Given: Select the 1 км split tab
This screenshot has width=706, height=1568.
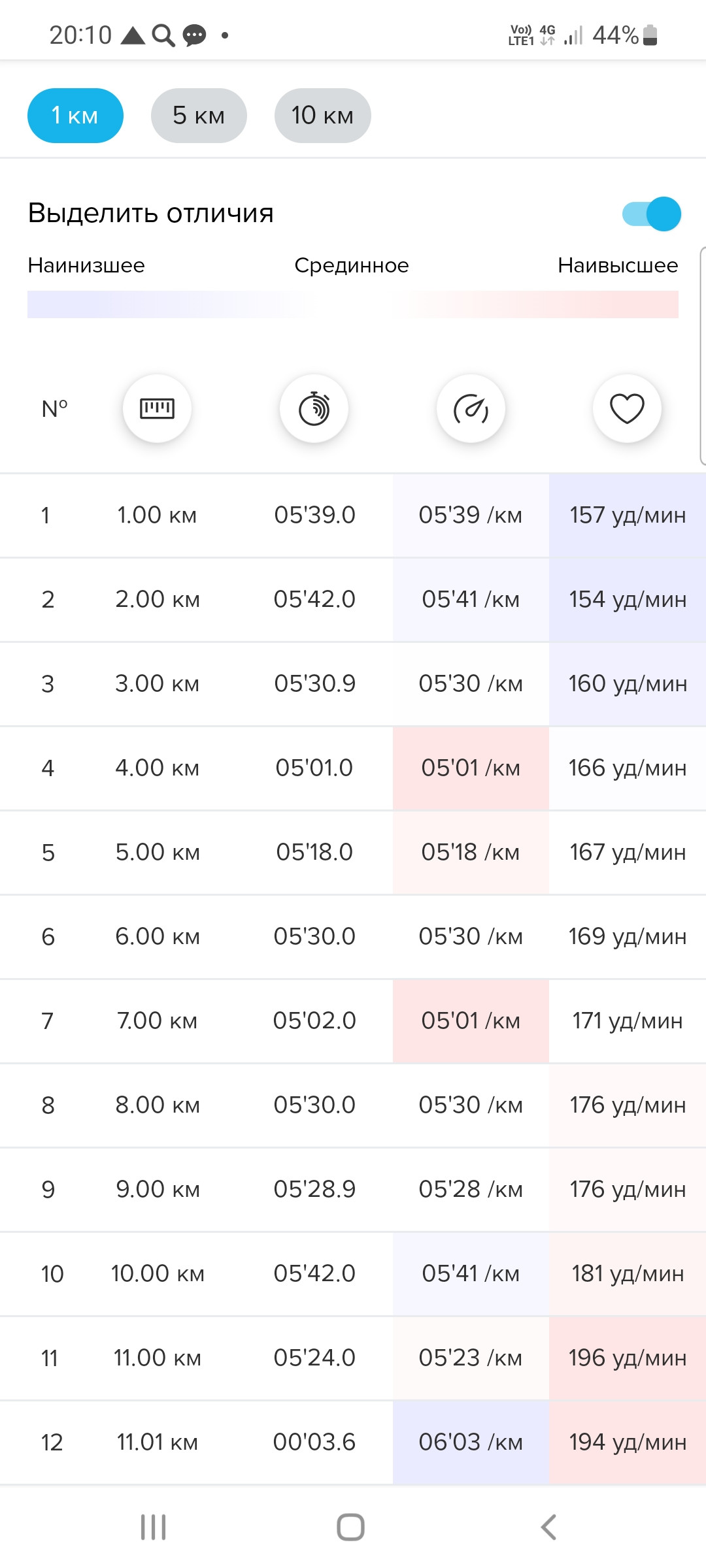Looking at the screenshot, I should (75, 116).
